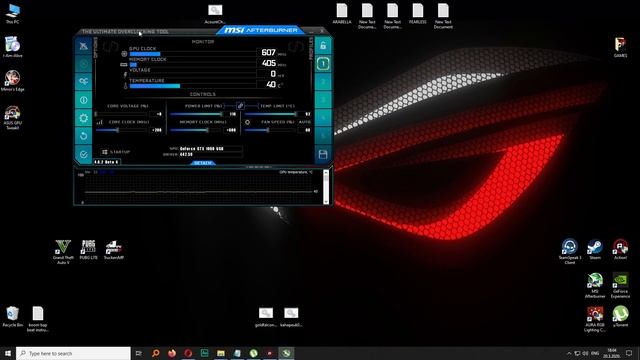Click the Core Clock offset value field

156,130
